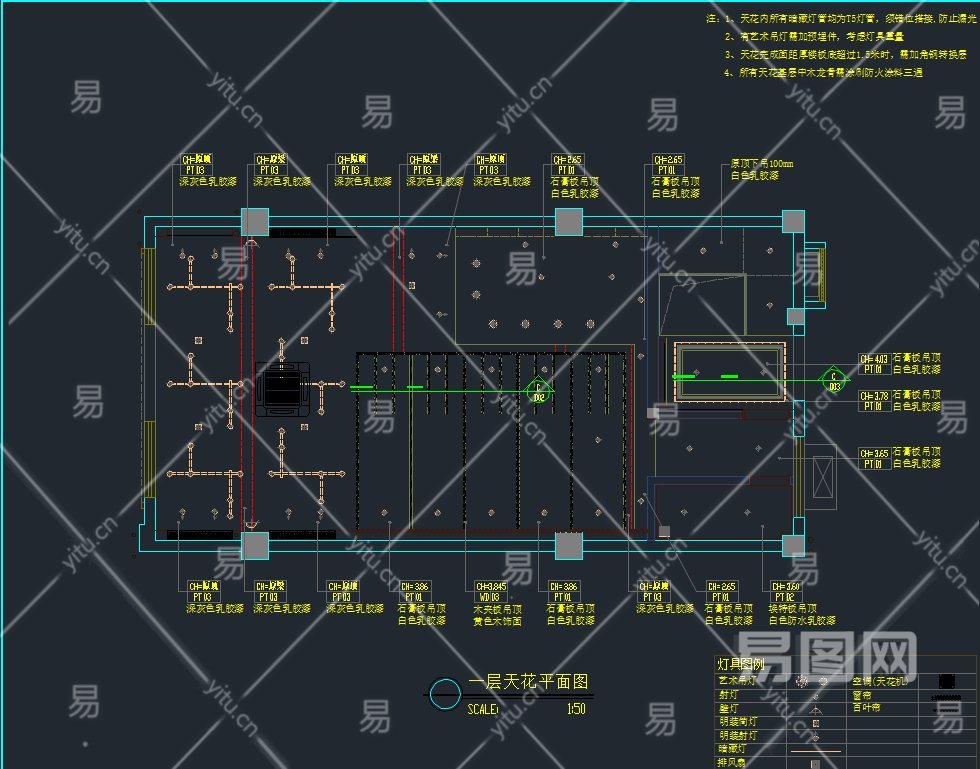The height and width of the screenshot is (769, 980).
Task: Select the 原顶下吊100mm annotation
Action: point(762,164)
